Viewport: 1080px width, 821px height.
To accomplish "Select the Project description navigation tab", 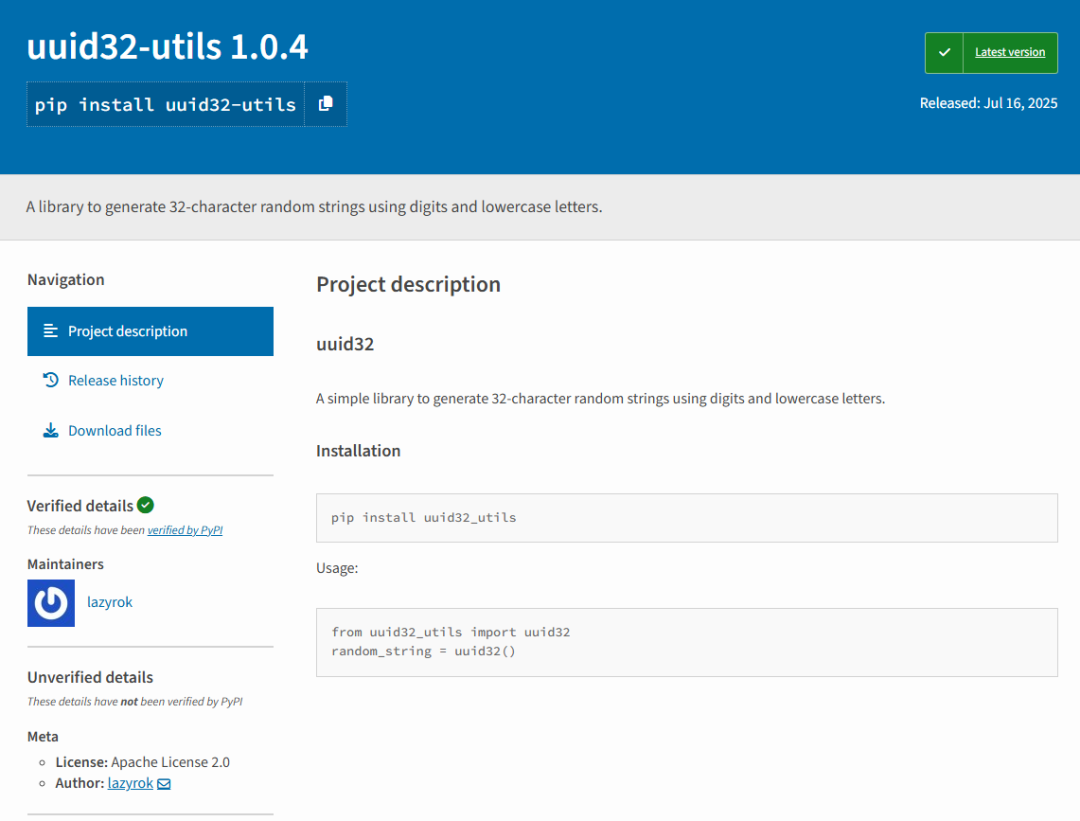I will point(150,331).
